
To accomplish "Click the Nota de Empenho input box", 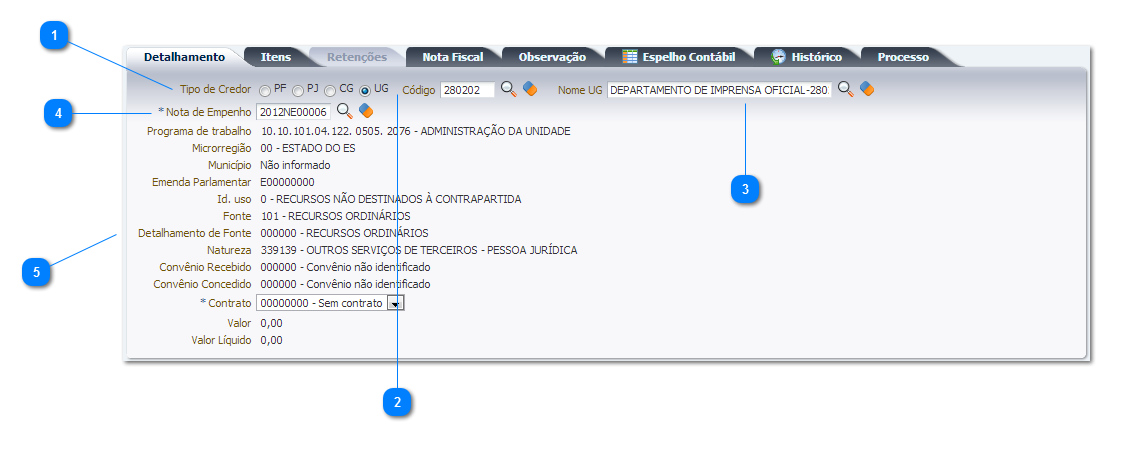I will coord(293,112).
